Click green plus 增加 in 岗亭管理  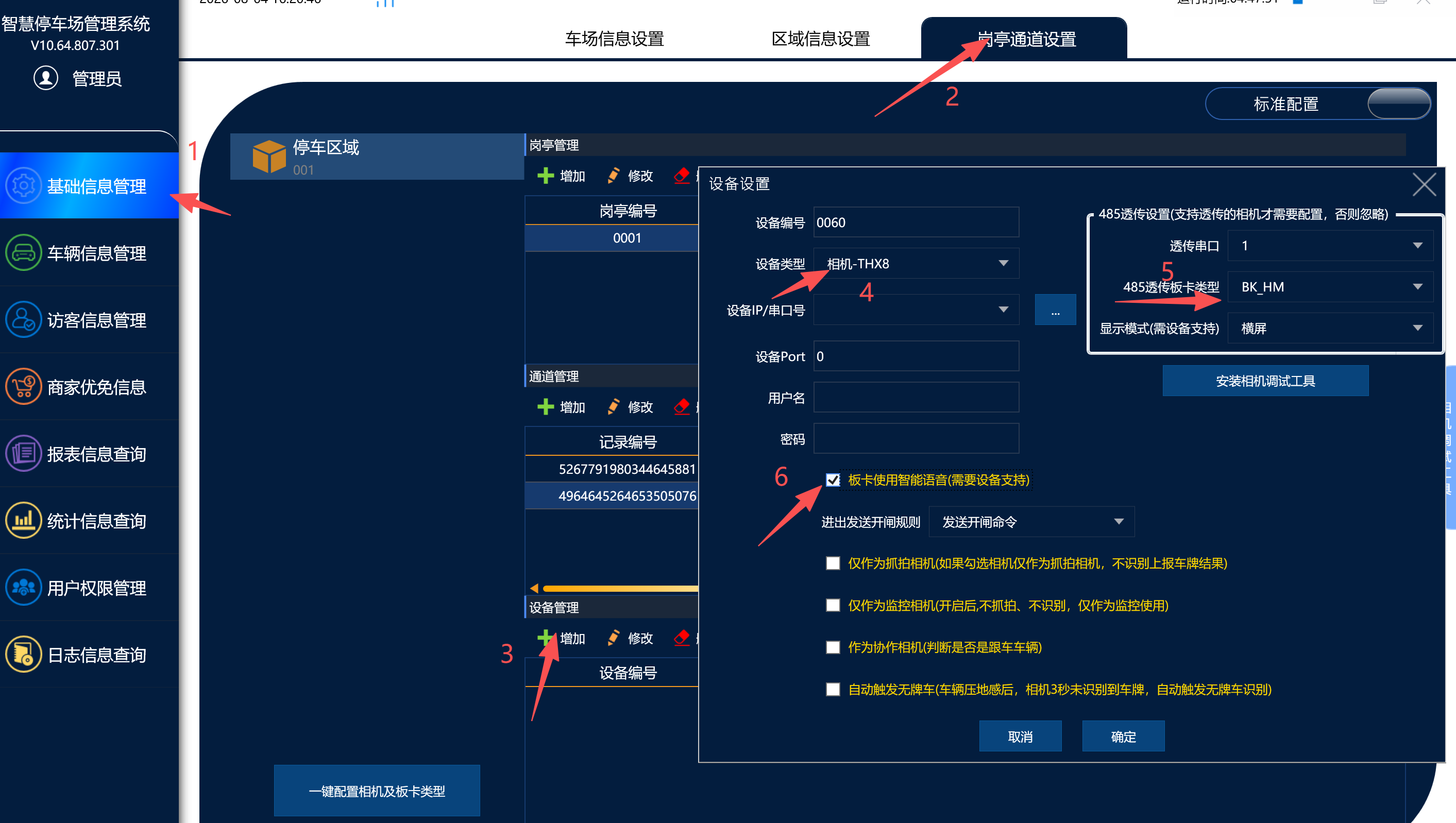tap(546, 176)
